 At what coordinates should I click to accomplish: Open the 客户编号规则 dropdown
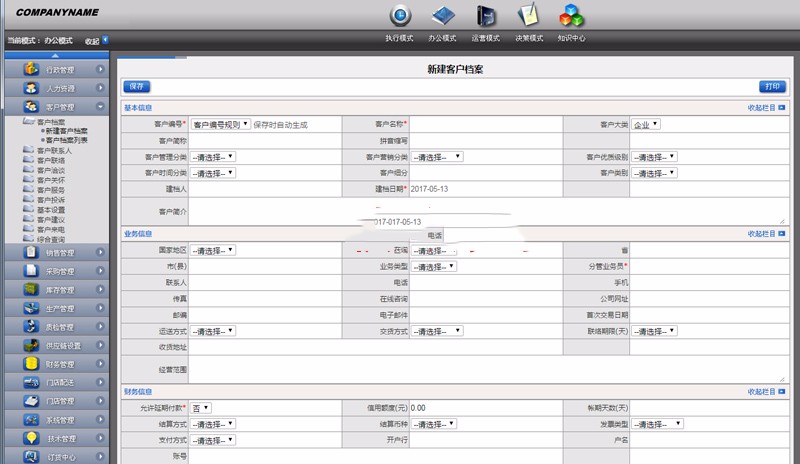pos(221,125)
